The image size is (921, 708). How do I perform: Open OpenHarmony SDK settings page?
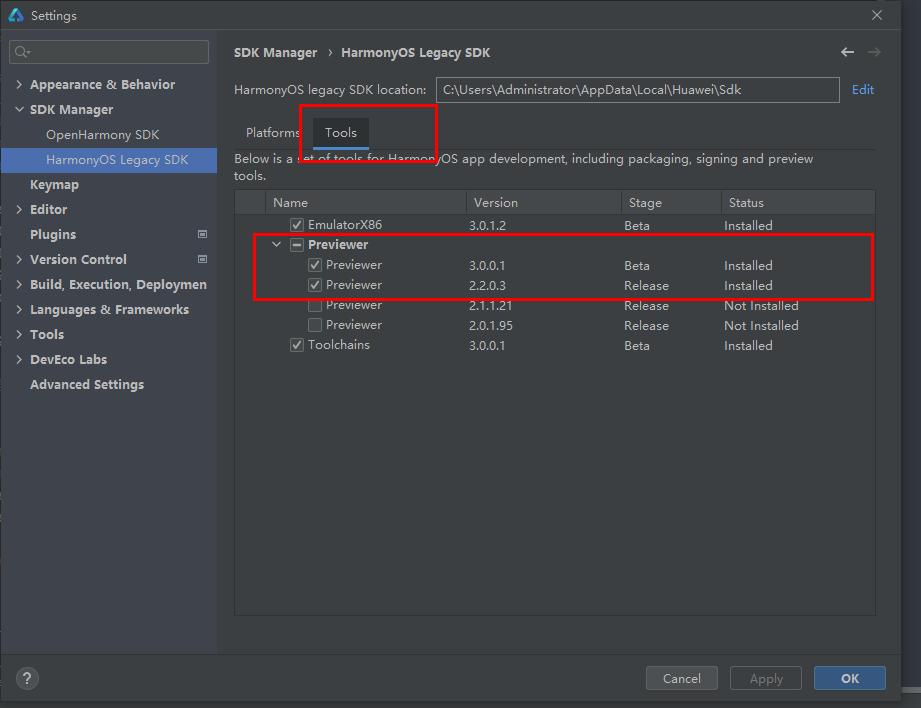pos(103,135)
